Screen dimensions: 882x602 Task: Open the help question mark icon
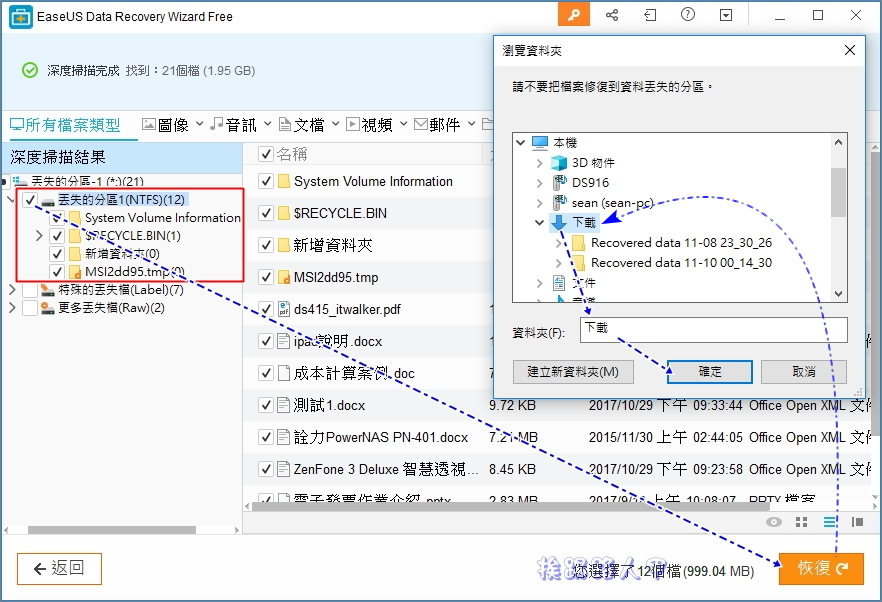(x=687, y=15)
